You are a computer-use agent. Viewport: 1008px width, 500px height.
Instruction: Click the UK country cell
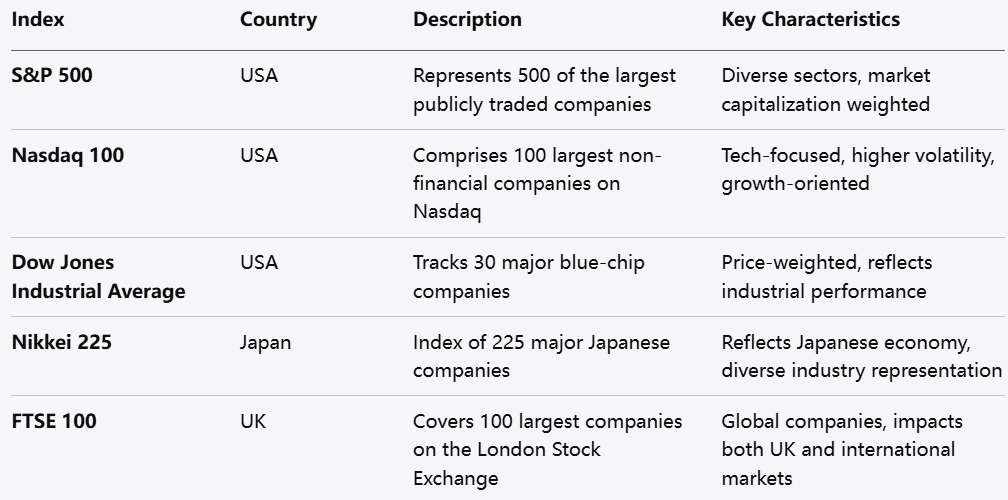tap(252, 422)
